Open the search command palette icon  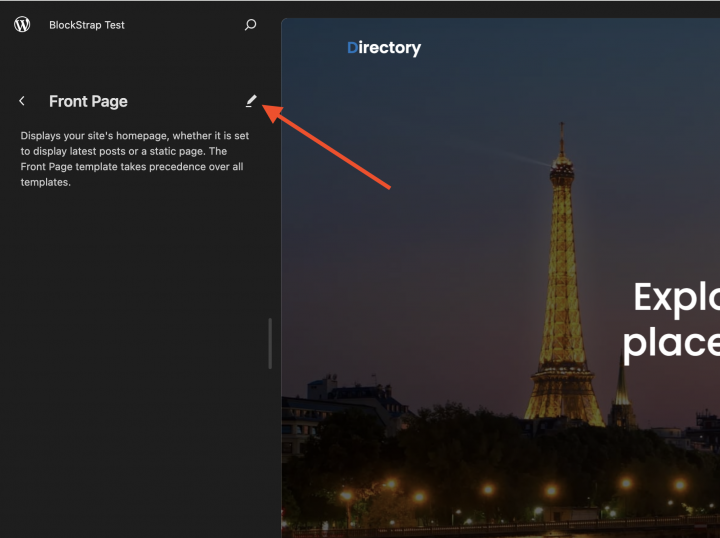coord(251,25)
